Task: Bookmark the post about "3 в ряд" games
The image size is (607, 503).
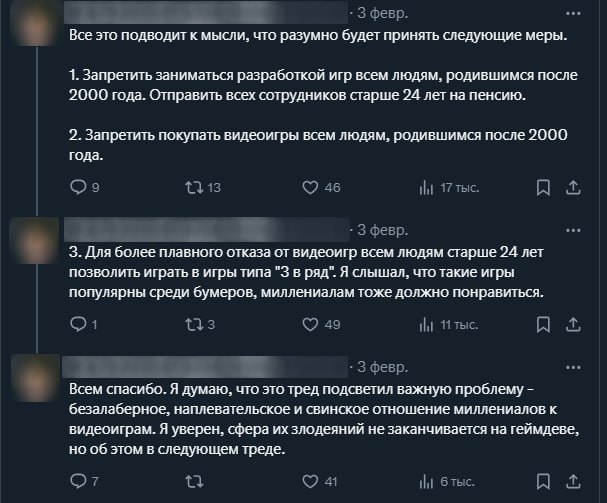Action: pyautogui.click(x=543, y=324)
